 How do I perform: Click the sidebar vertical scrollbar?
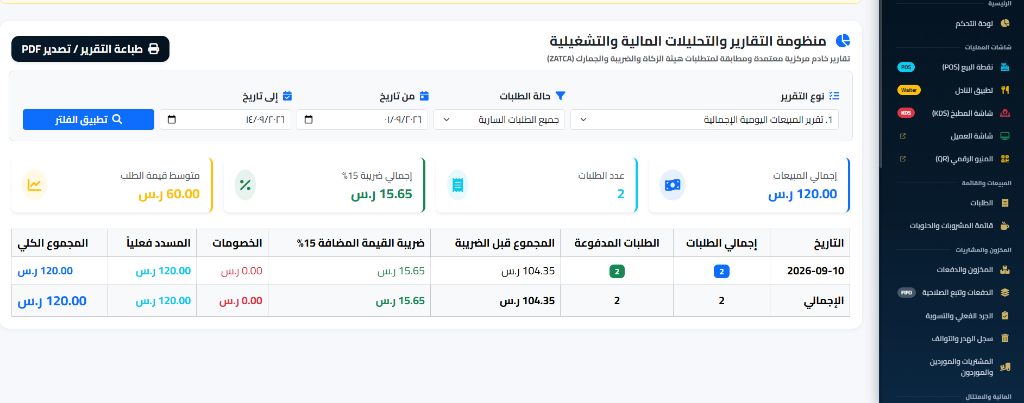point(882,82)
